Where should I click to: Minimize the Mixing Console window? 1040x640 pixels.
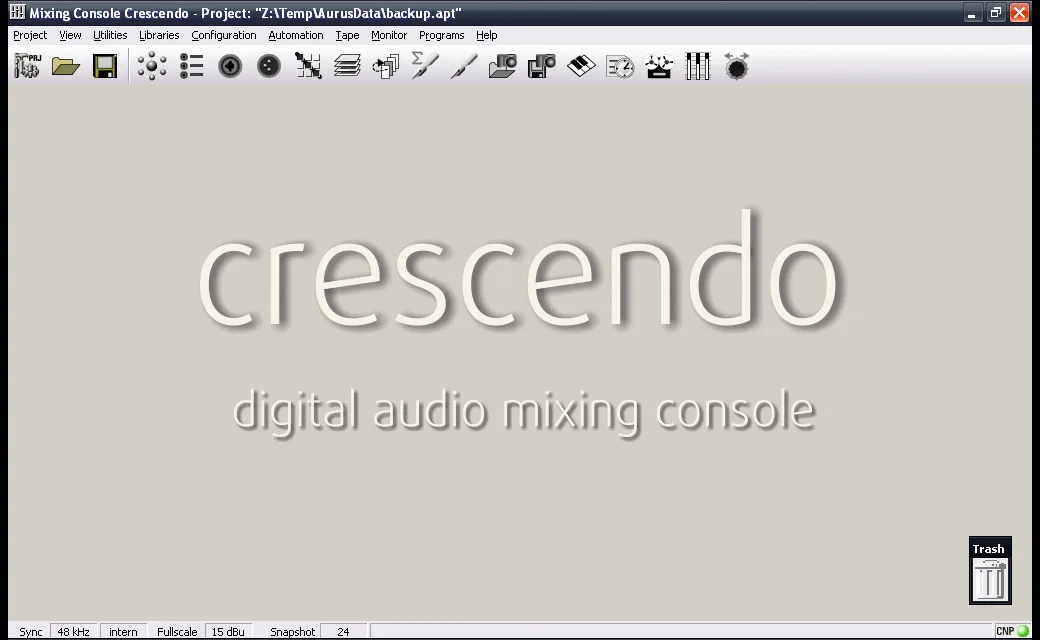(x=972, y=13)
